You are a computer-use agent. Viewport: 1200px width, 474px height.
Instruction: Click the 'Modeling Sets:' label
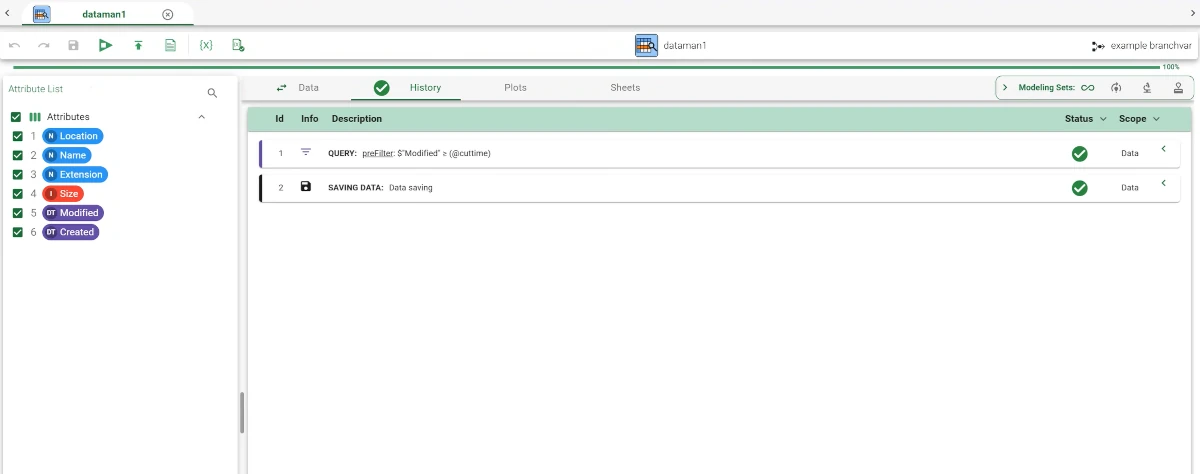click(1047, 88)
